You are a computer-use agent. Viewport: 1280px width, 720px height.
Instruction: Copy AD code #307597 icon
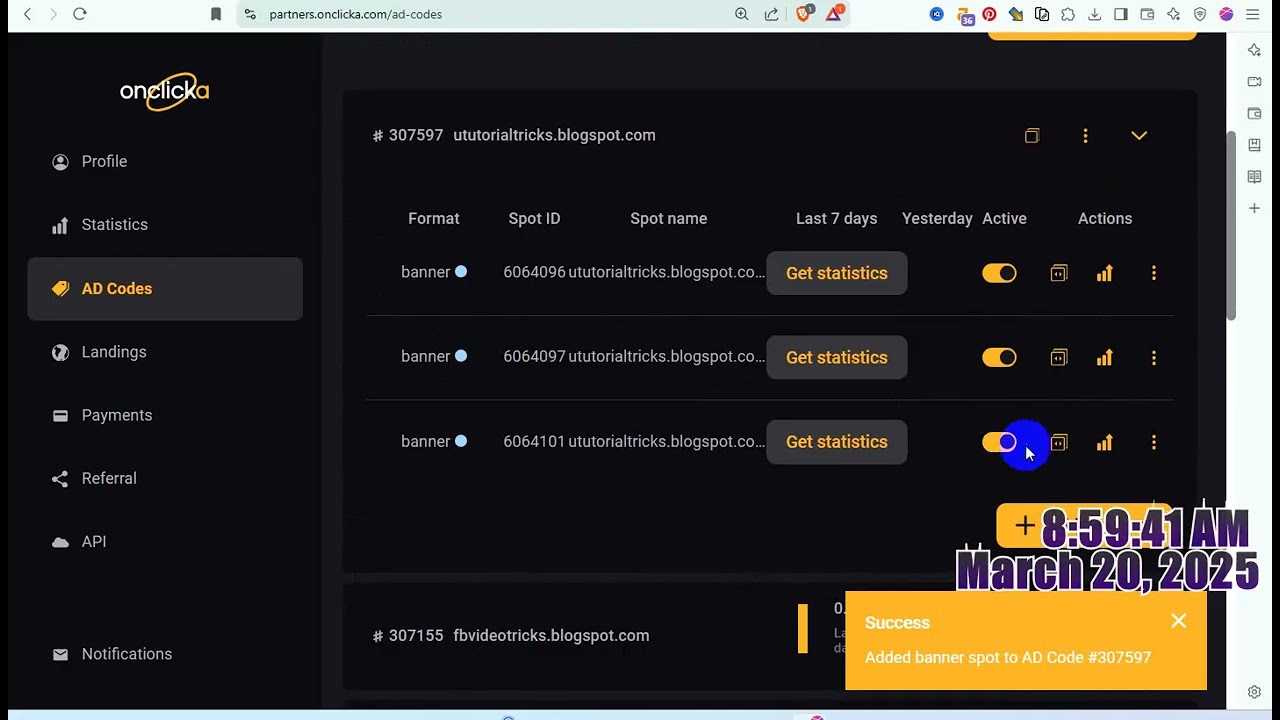[1032, 135]
